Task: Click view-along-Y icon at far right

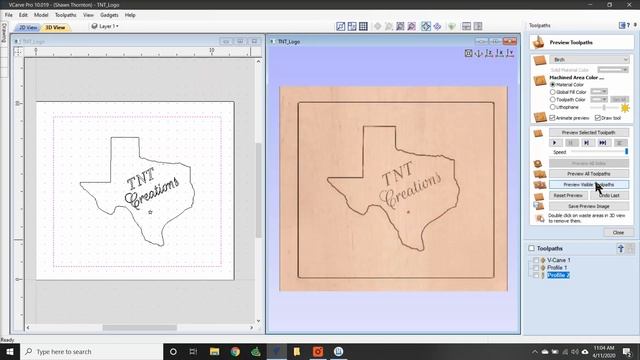Action: coord(510,53)
